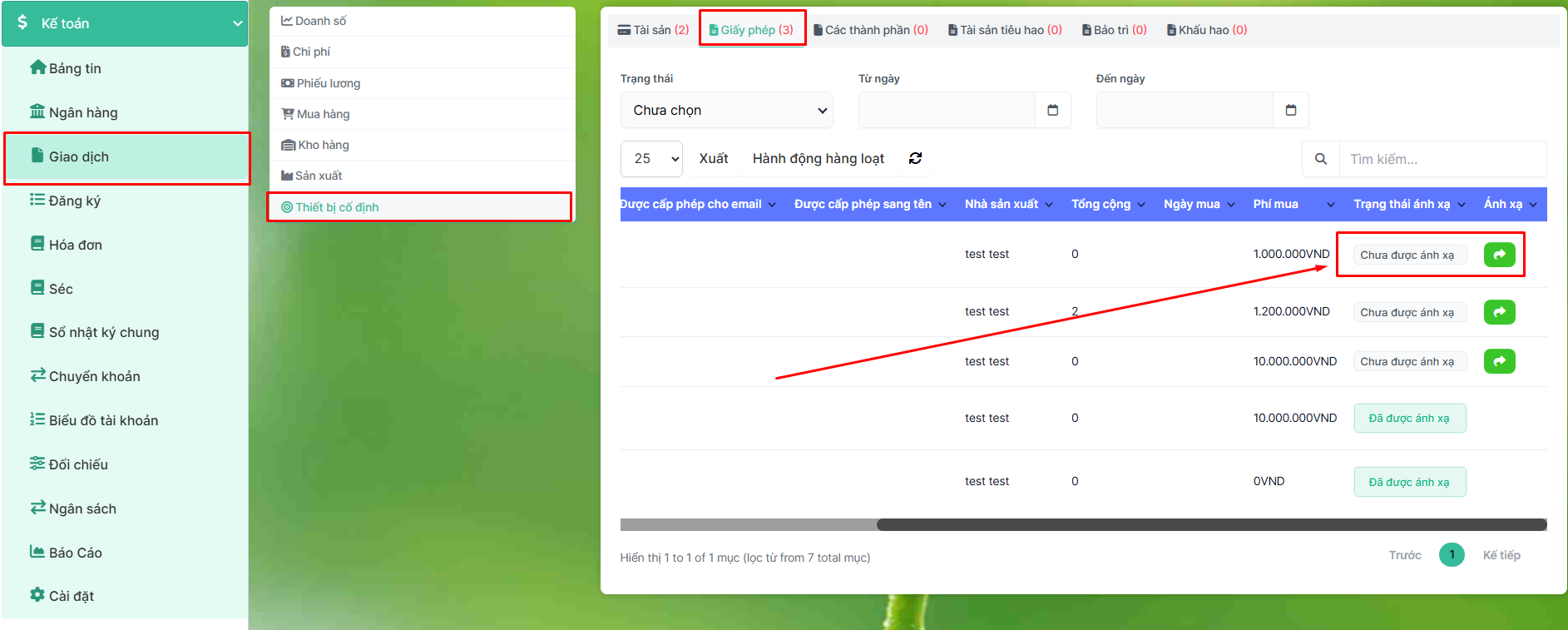Click the Xuất export button
Viewport: 1568px width, 630px height.
click(713, 158)
